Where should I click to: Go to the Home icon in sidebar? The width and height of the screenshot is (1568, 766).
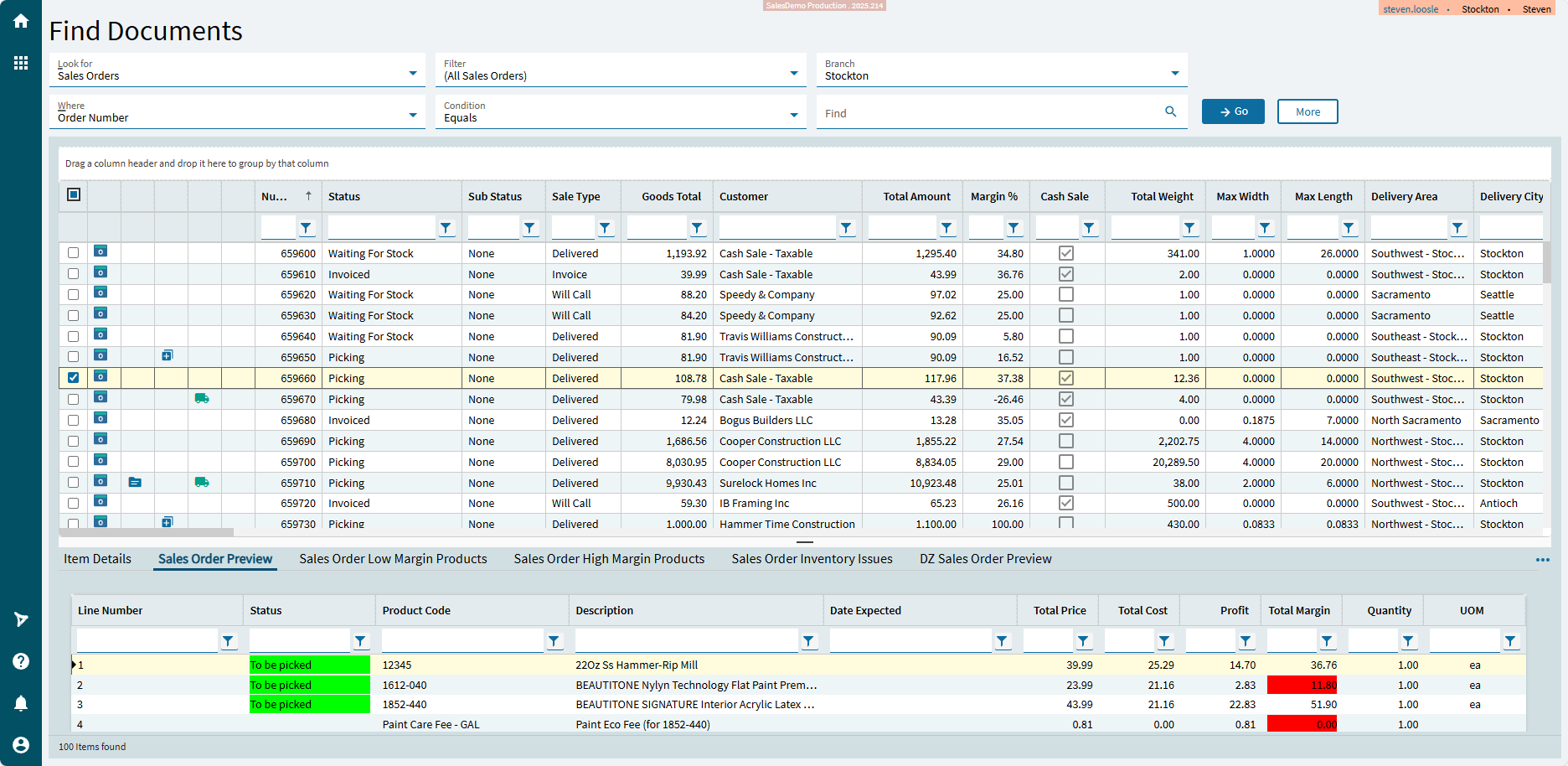(21, 21)
